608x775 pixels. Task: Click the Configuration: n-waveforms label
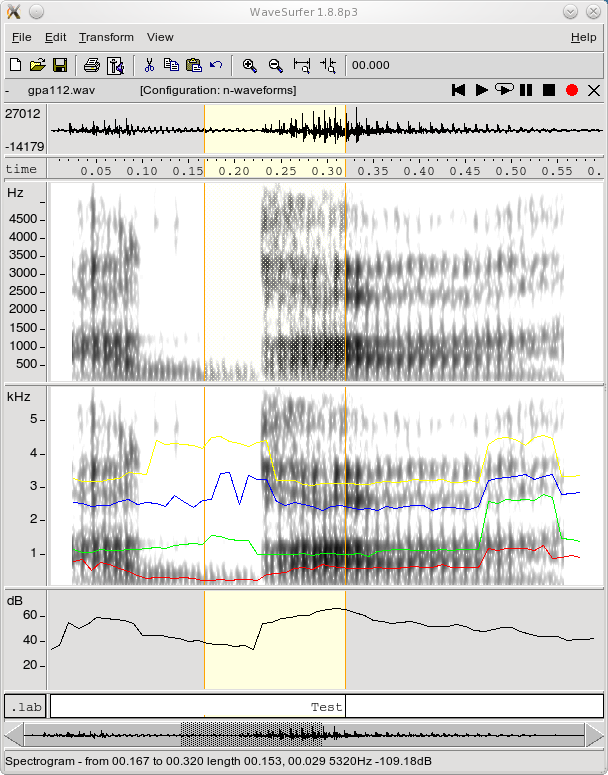point(218,90)
